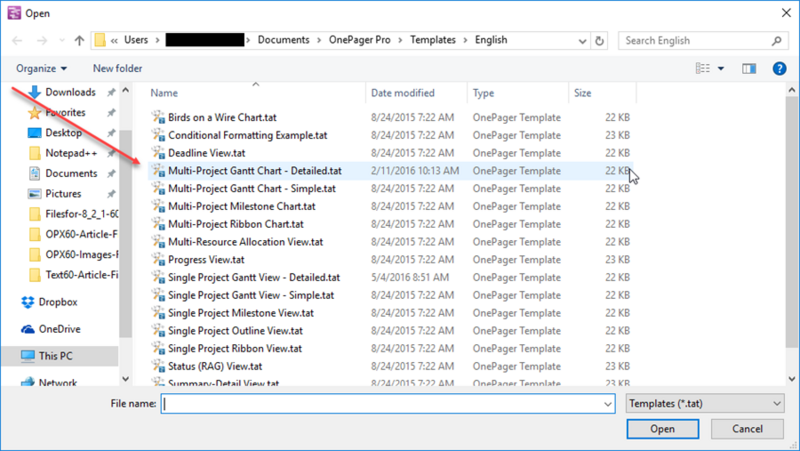
Task: Open the Templates (*.tat) file type dropdown
Action: click(705, 404)
